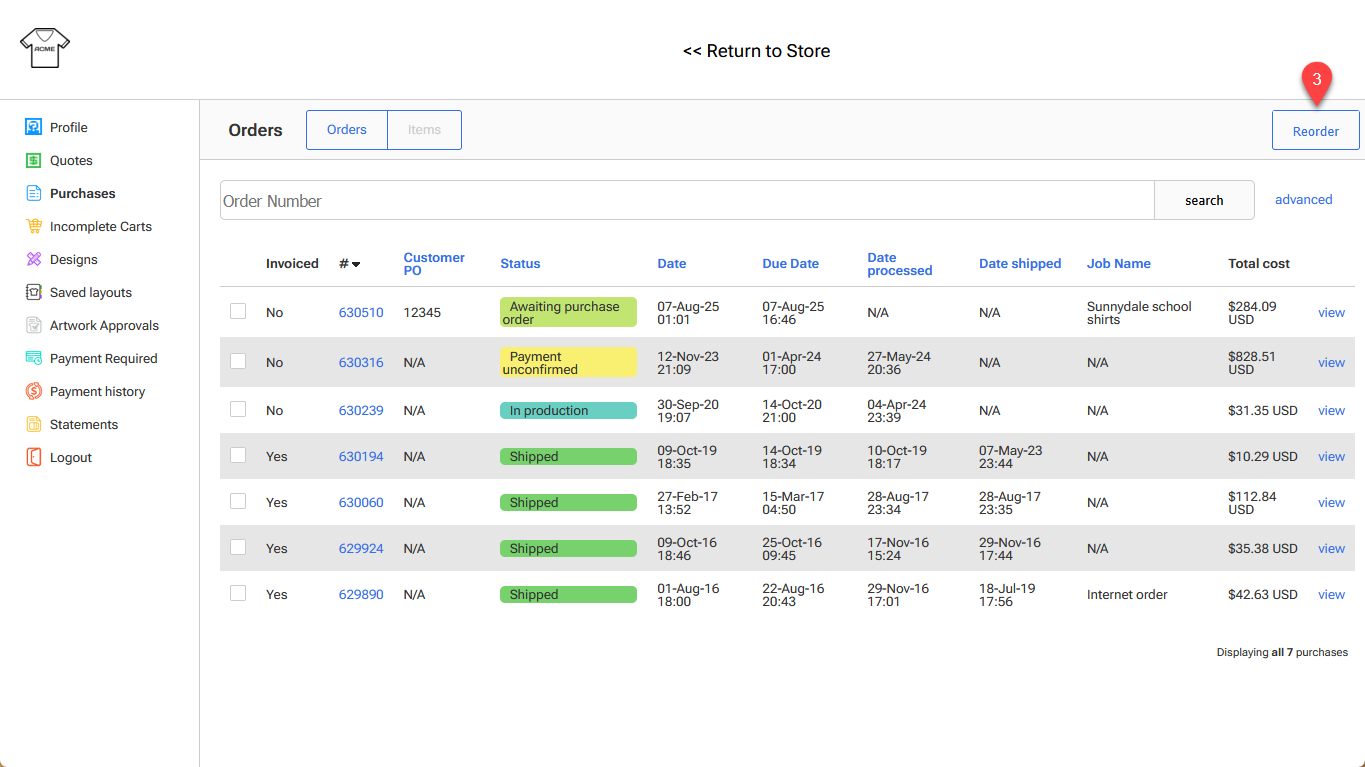
Task: Tick the checkbox for order 629890
Action: (x=238, y=593)
